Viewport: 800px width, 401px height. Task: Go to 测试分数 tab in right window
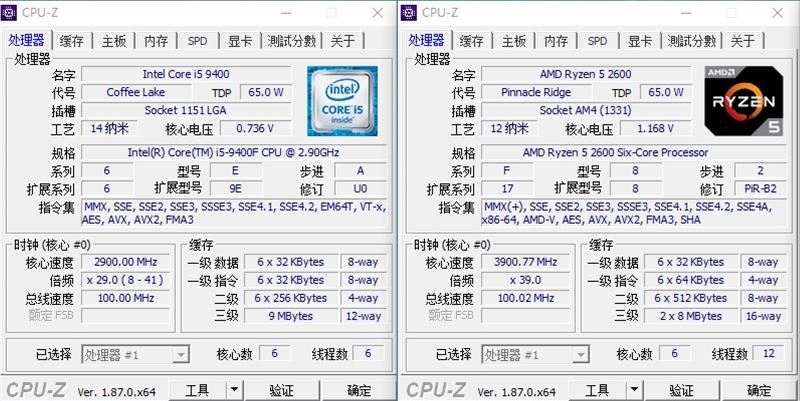692,41
